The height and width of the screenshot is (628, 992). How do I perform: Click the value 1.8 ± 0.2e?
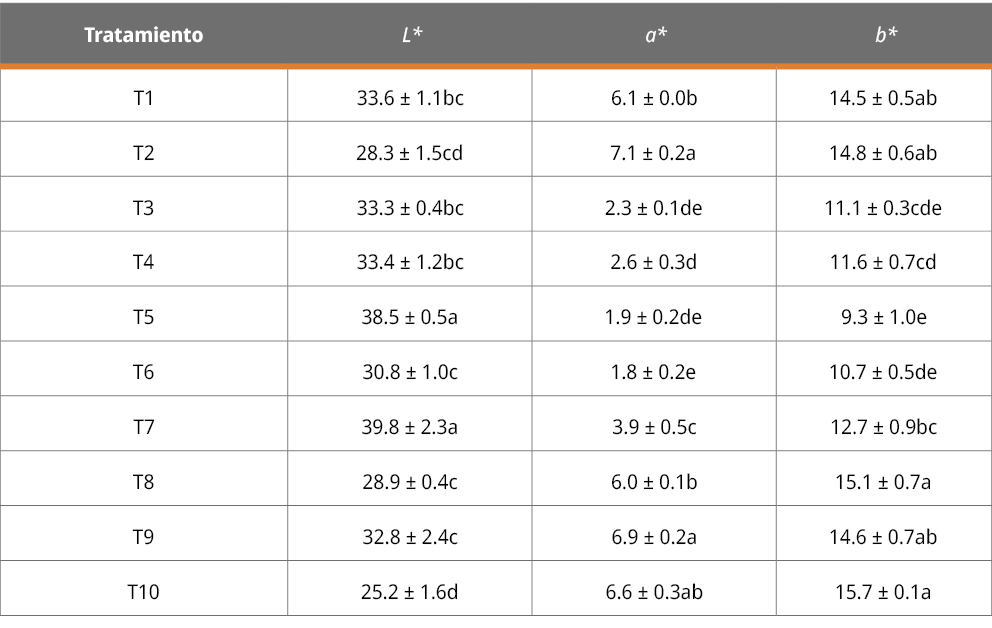point(654,372)
